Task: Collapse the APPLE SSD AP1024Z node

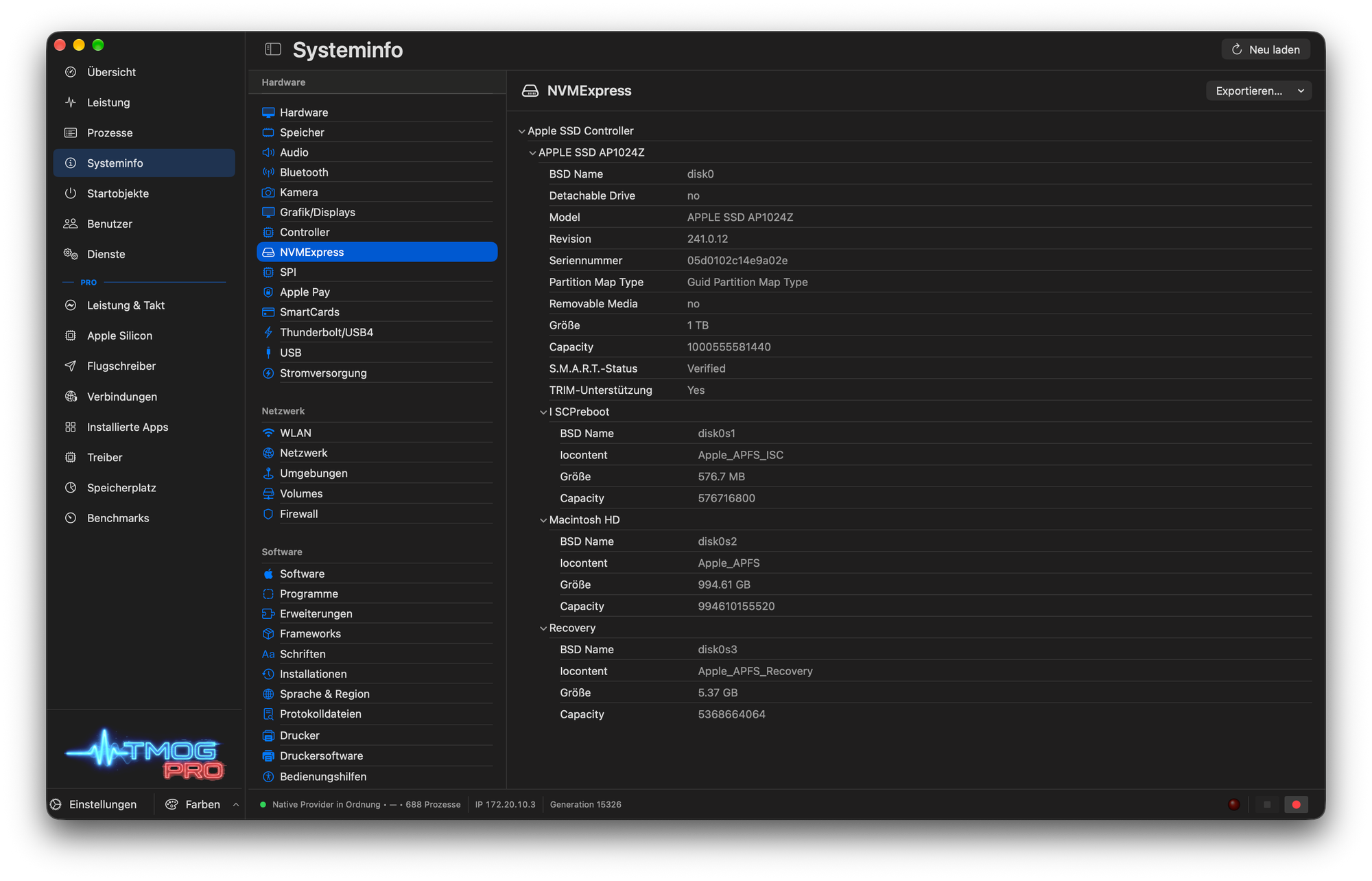Action: (x=532, y=153)
